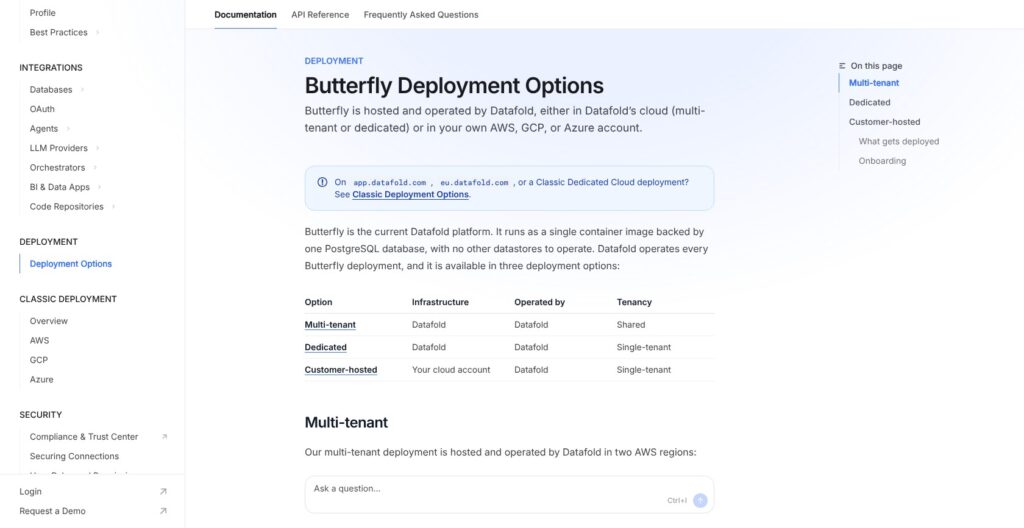Click the send arrow in Ask a question box

coord(700,501)
